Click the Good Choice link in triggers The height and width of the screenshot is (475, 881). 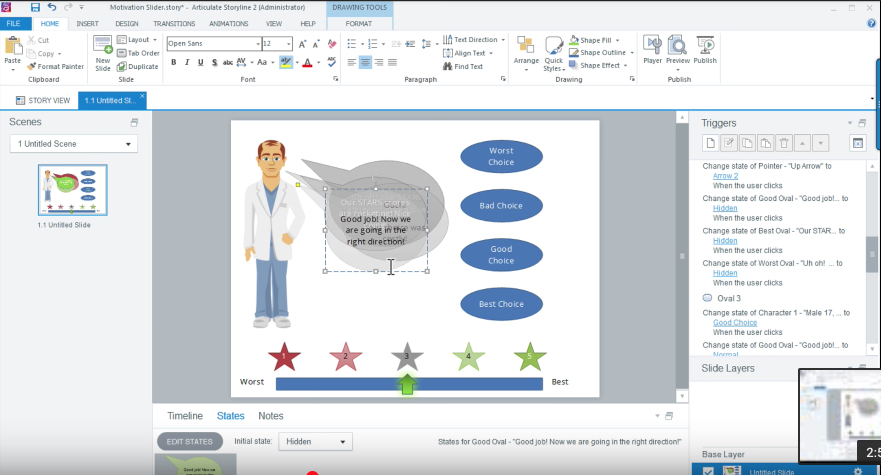click(x=735, y=323)
